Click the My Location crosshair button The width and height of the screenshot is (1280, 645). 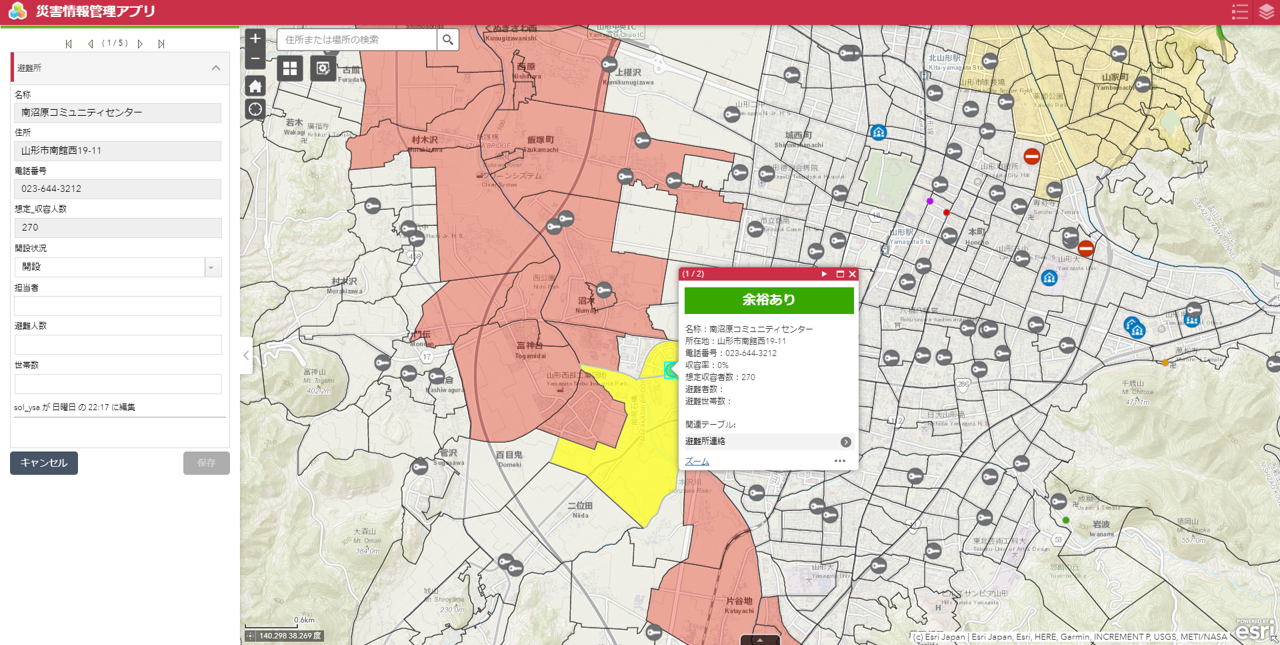click(x=255, y=109)
